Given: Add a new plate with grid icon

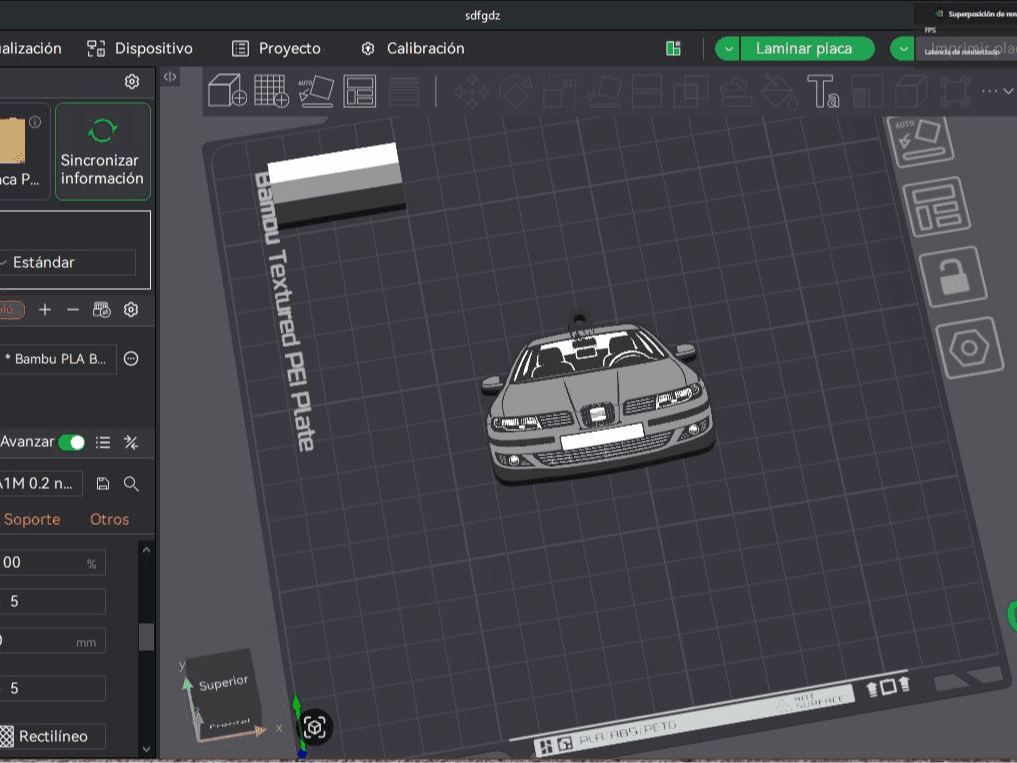Looking at the screenshot, I should click(x=271, y=91).
